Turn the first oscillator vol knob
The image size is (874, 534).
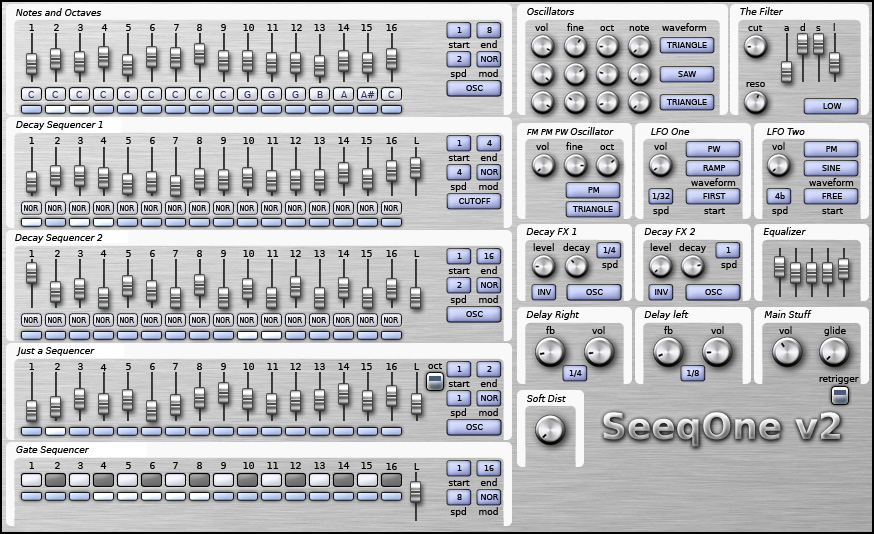pos(542,46)
